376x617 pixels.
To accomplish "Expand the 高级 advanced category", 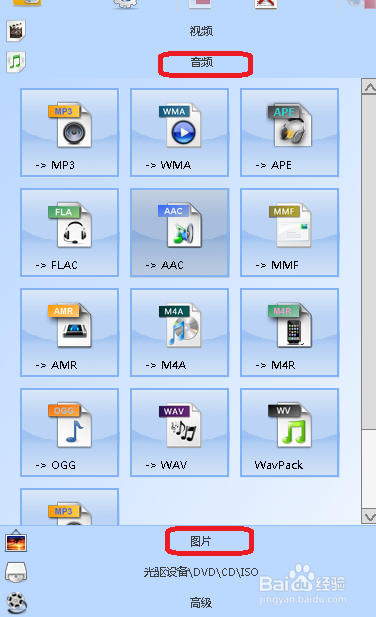I will coord(201,602).
